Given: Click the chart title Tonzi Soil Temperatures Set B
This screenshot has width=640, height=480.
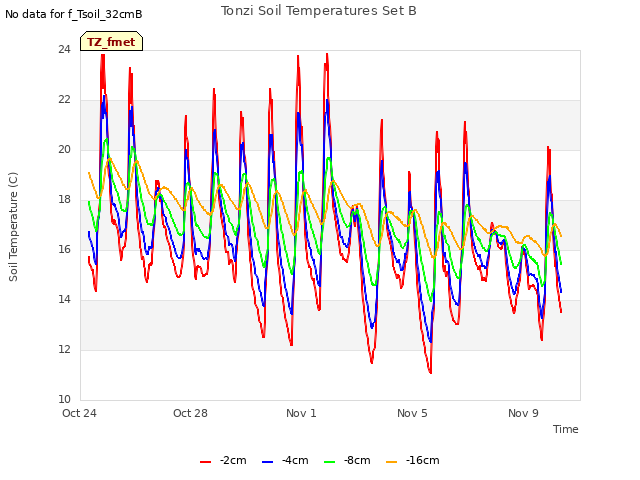Looking at the screenshot, I should 318,11.
